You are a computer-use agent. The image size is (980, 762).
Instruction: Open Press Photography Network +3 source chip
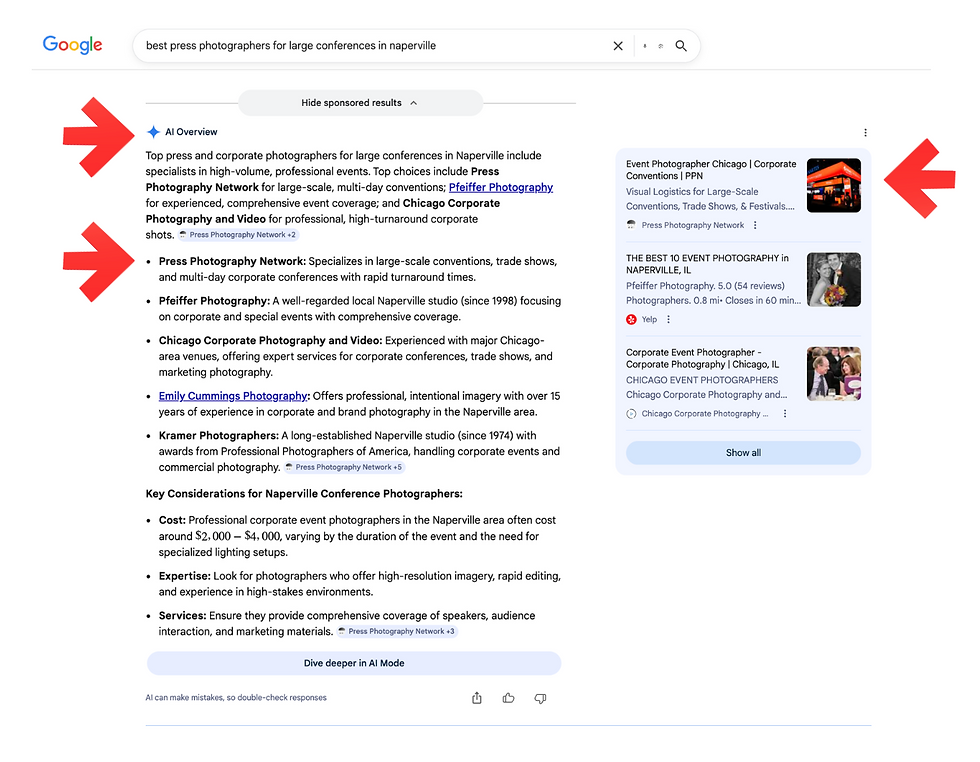[397, 631]
